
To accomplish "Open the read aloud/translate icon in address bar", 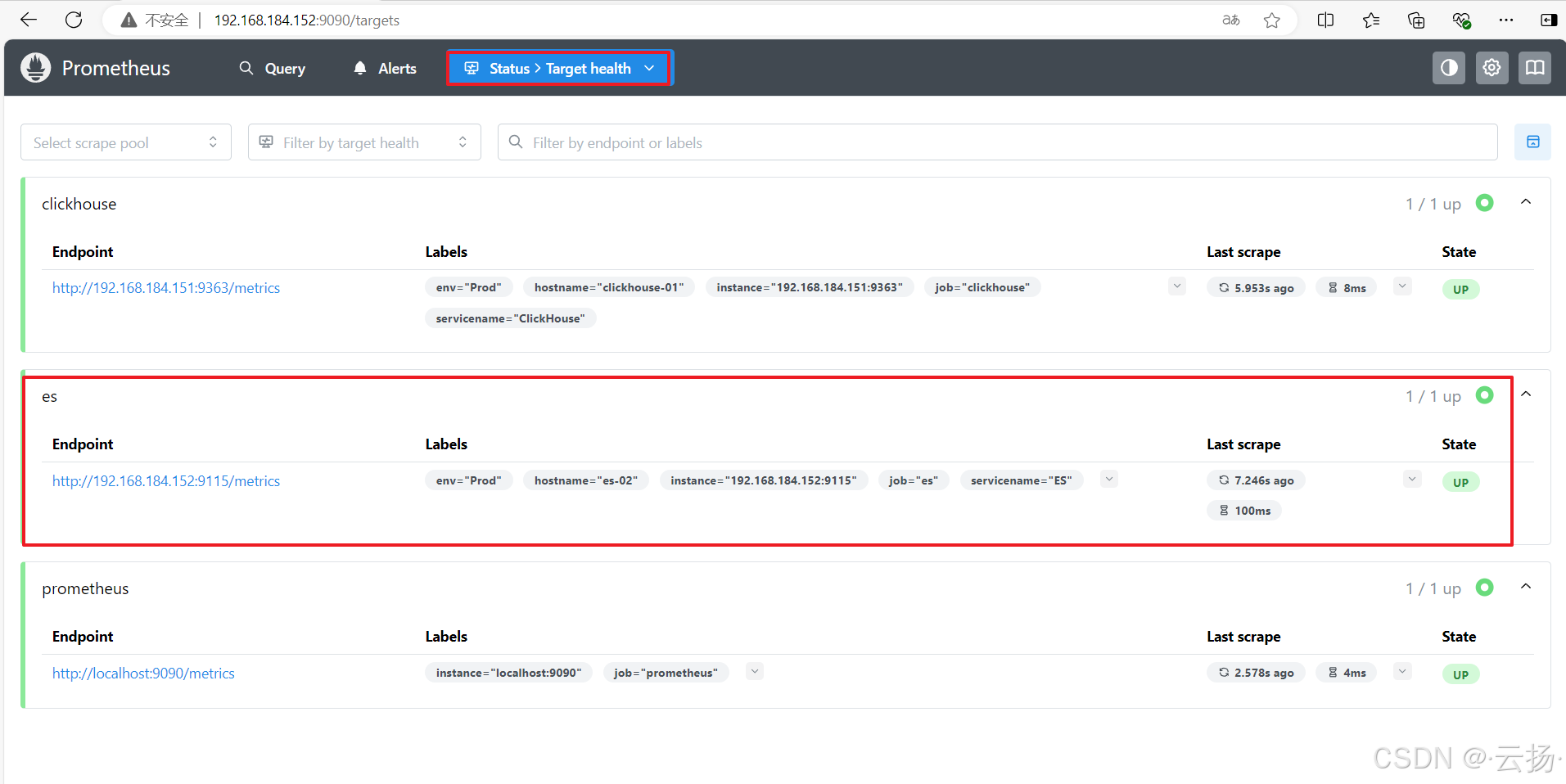I will (x=1230, y=20).
